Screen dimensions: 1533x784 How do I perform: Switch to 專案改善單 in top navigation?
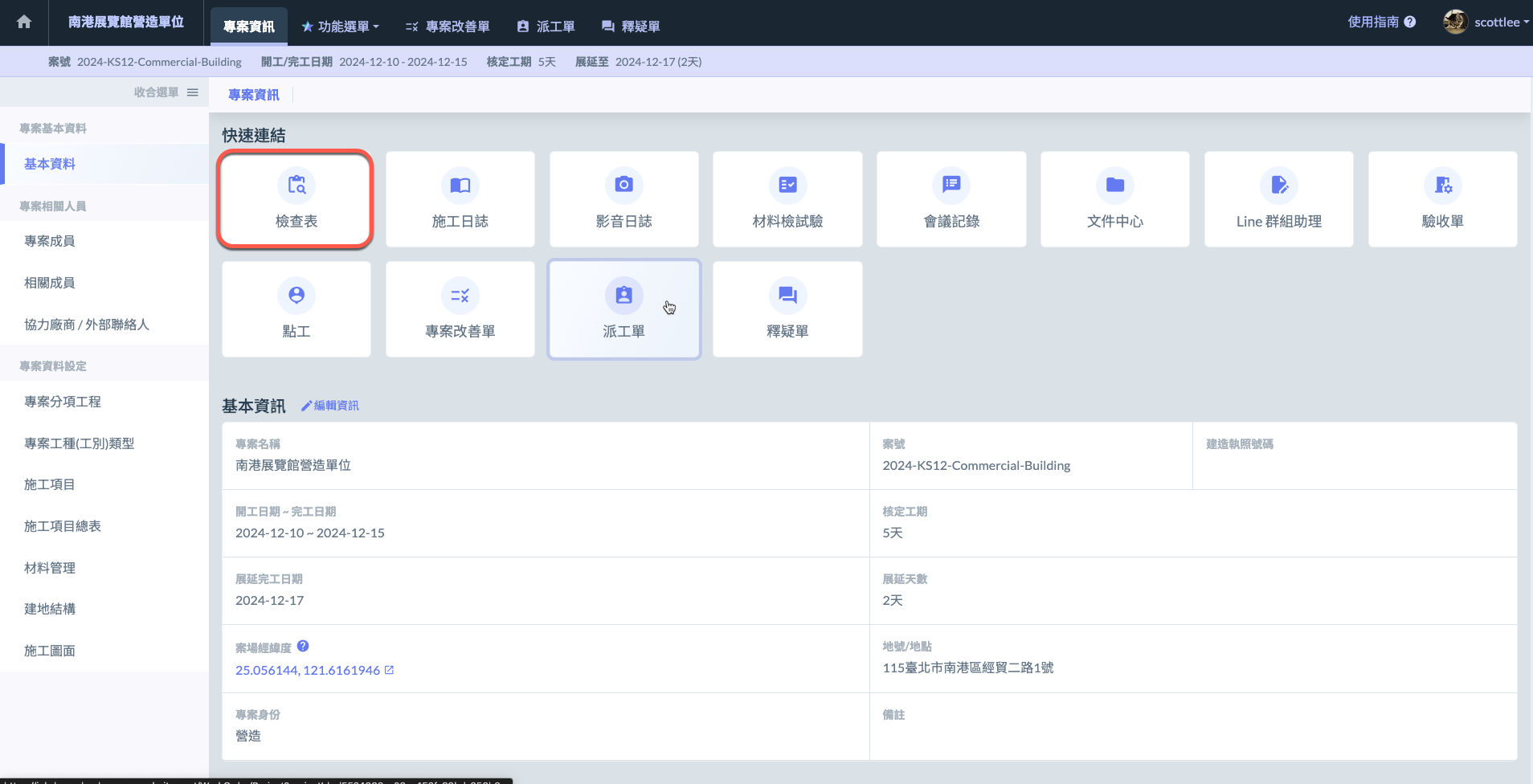pyautogui.click(x=448, y=27)
